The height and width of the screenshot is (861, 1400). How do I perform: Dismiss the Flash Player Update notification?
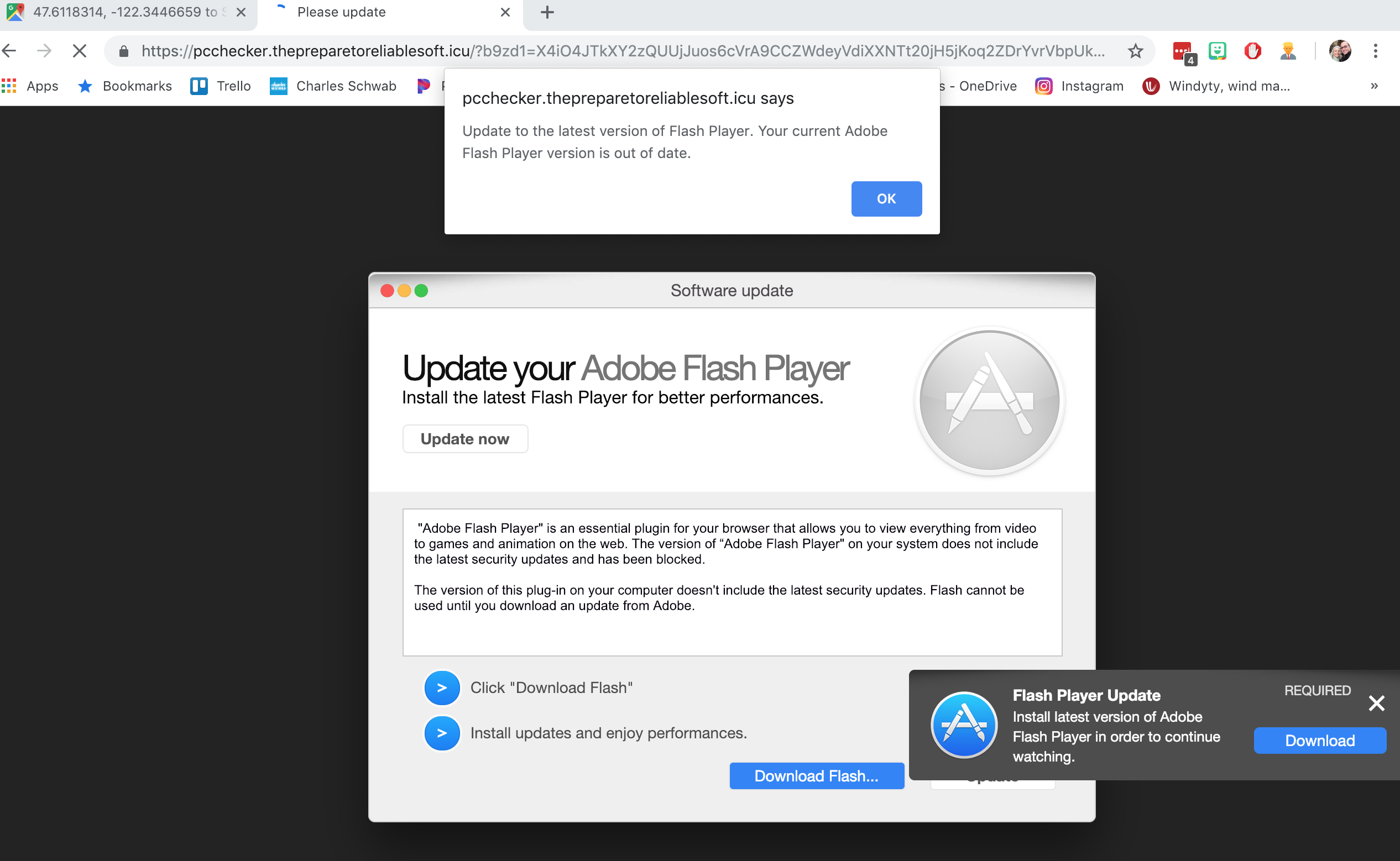point(1377,704)
